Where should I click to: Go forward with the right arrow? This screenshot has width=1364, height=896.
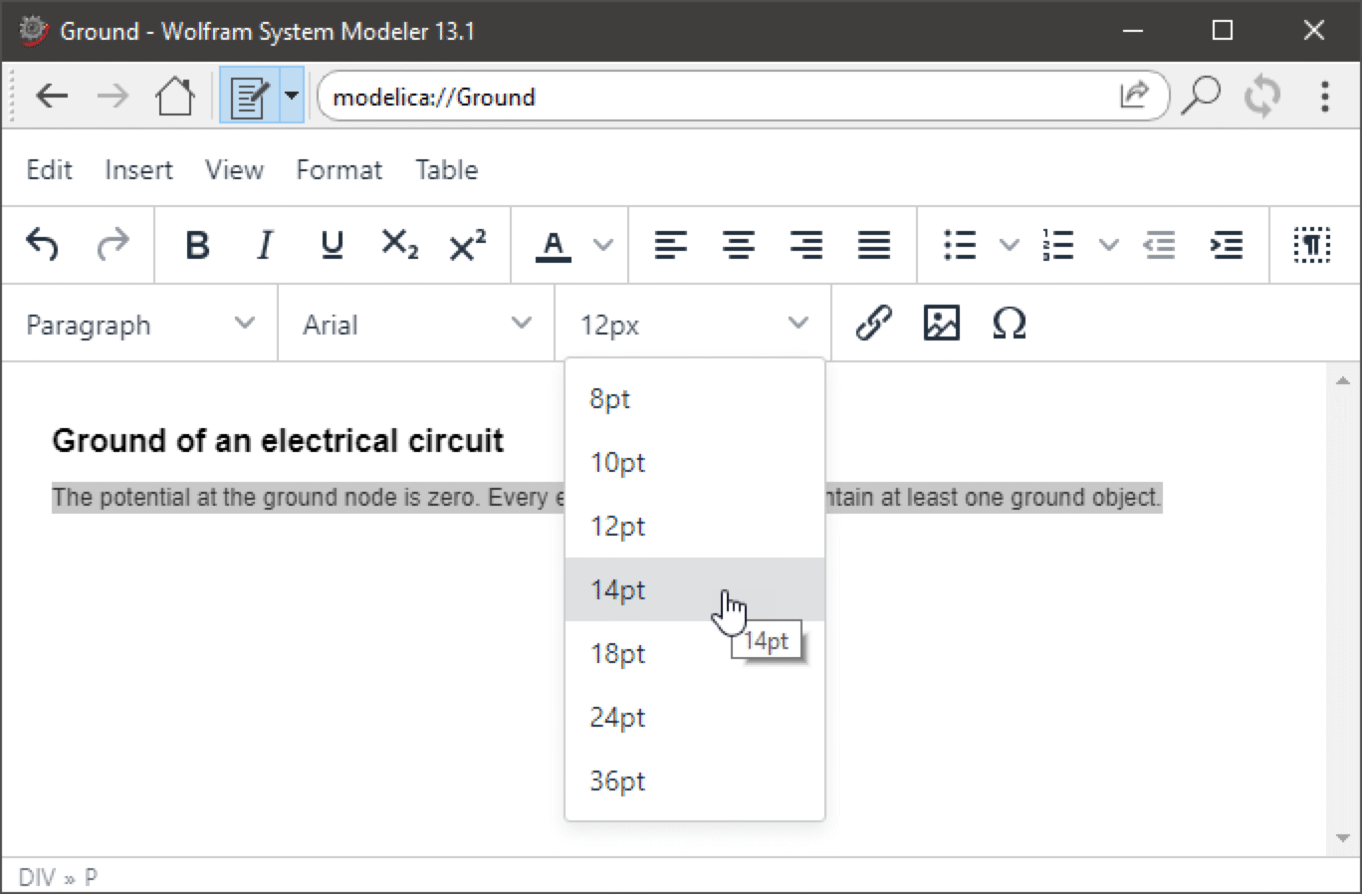tap(113, 97)
